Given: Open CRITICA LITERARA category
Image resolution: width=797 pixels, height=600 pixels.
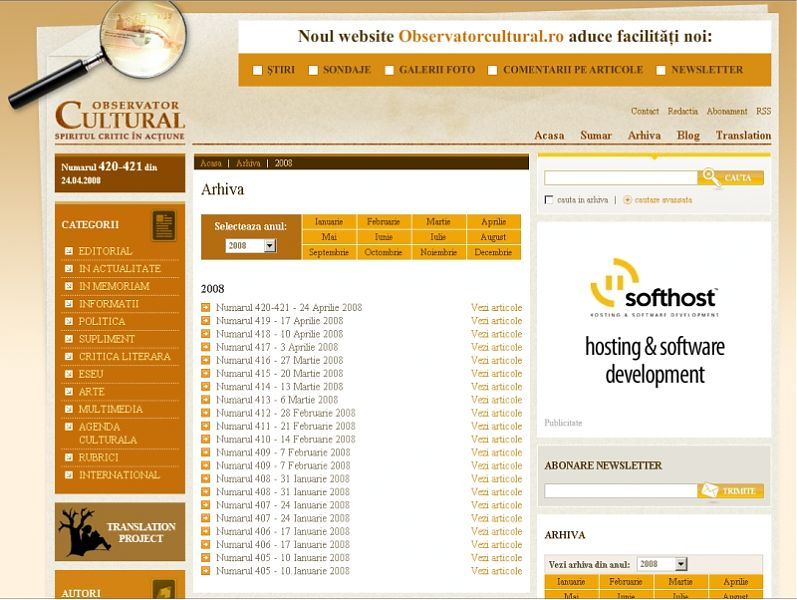Looking at the screenshot, I should pyautogui.click(x=125, y=356).
